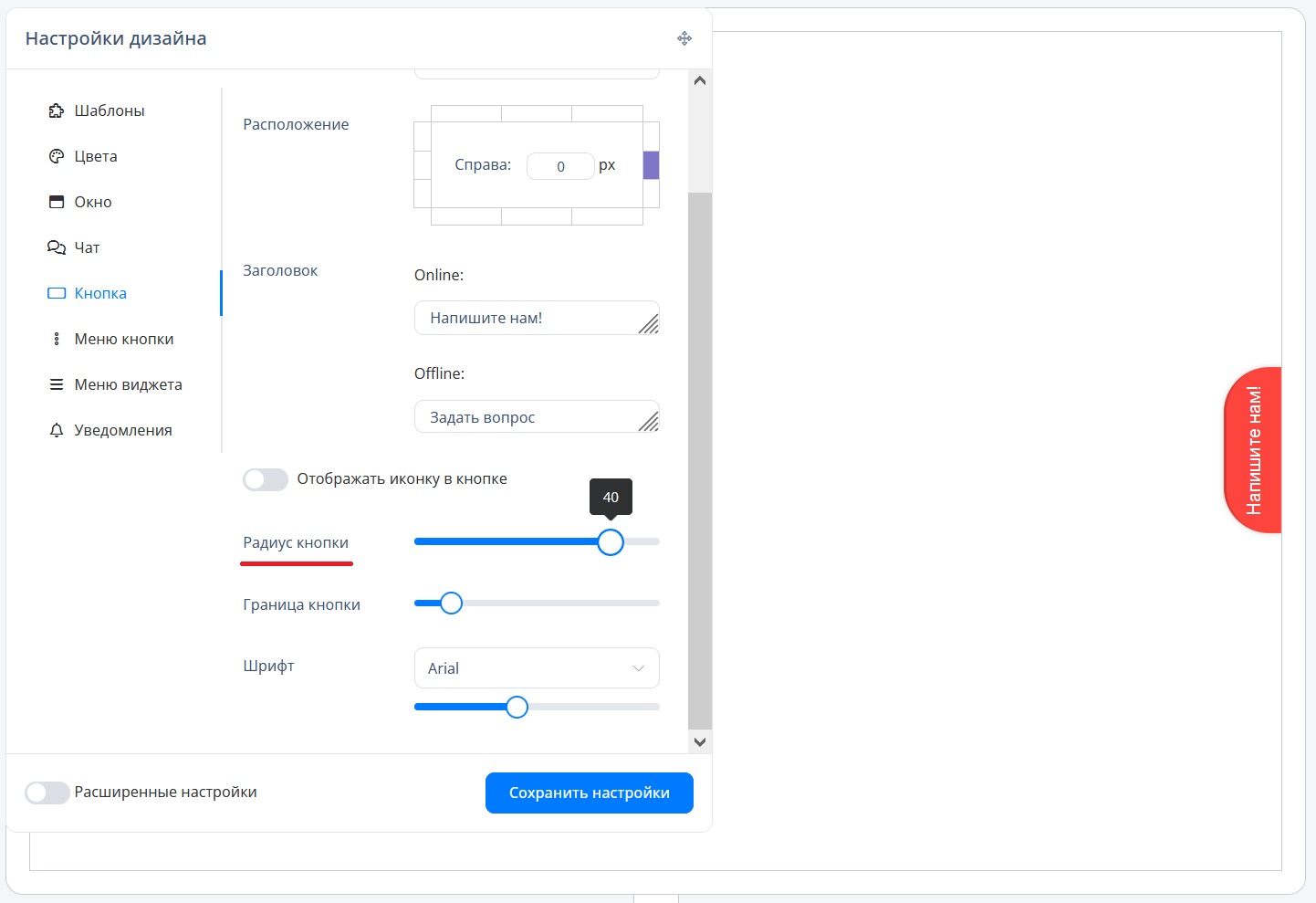Turn on Расширенные настройки switch
This screenshot has height=903, width=1316.
point(47,793)
